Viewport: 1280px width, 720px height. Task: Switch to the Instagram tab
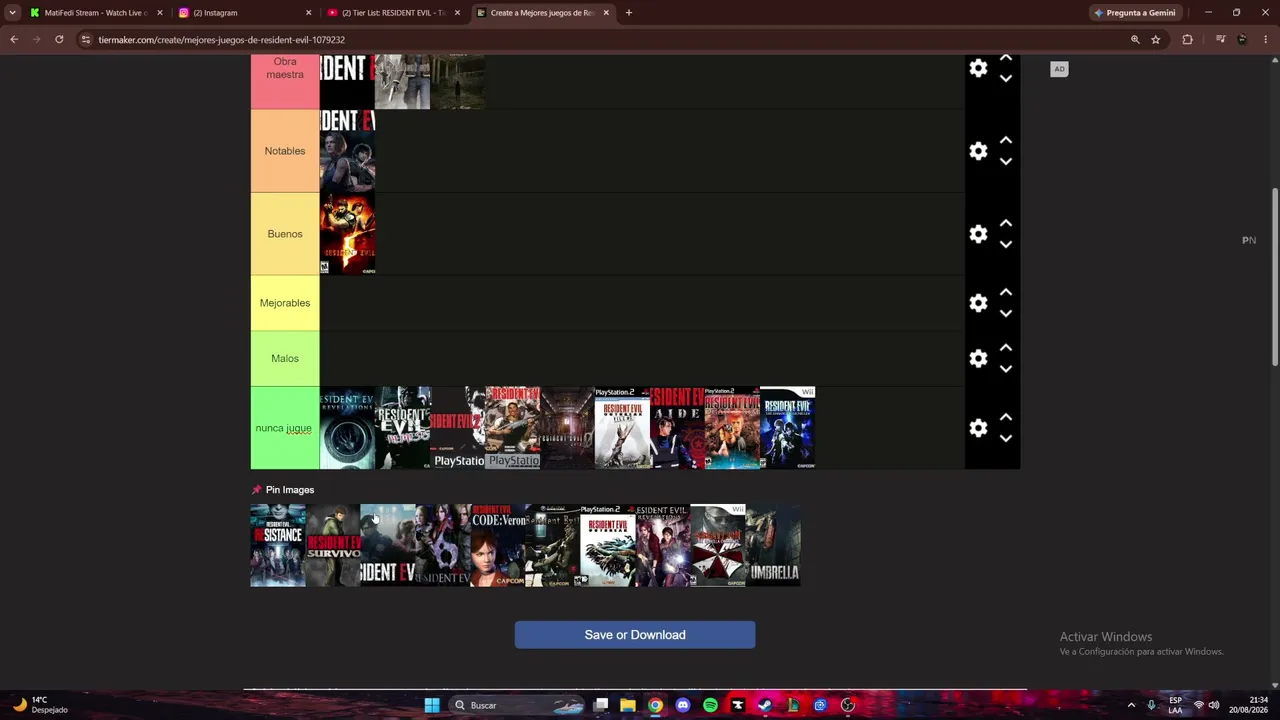point(243,13)
